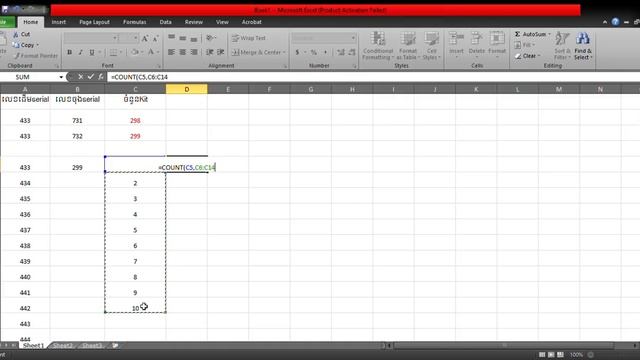Switch to Sheet2 tab
Screen dimensions: 640x360
coord(62,346)
